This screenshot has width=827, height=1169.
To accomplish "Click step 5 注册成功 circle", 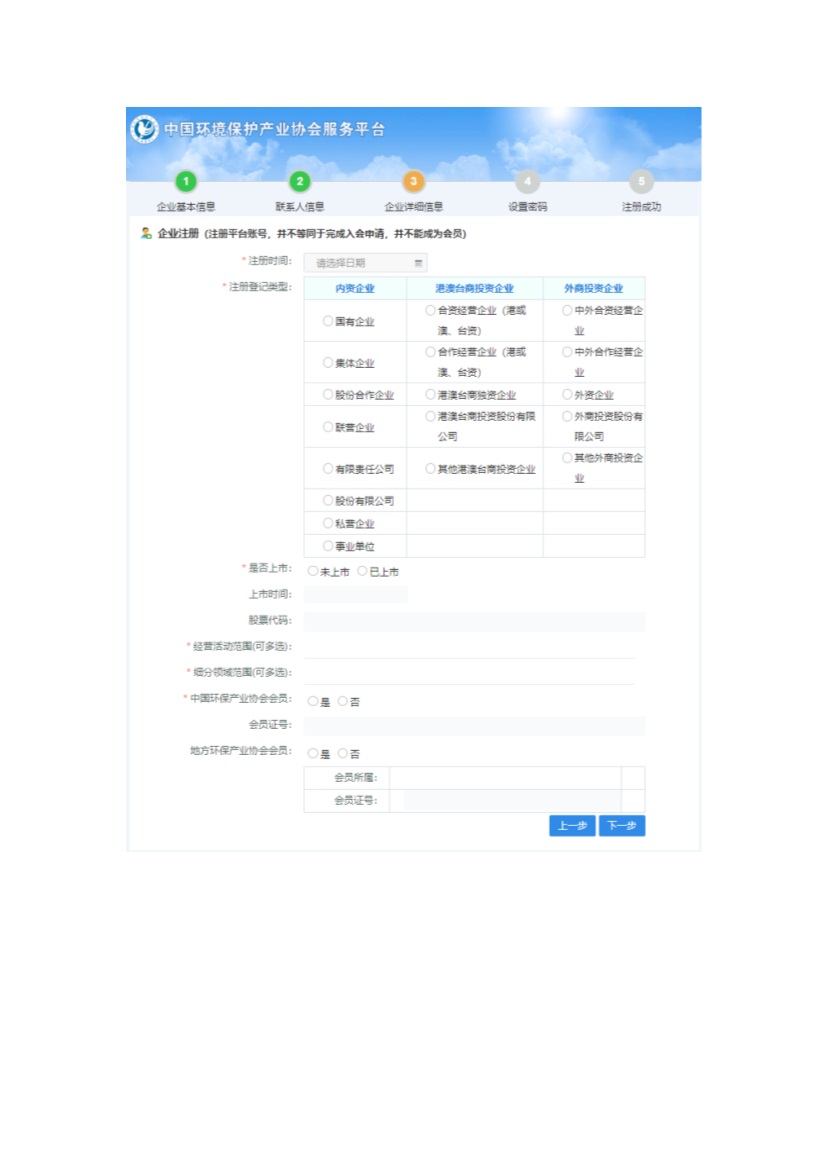I will click(642, 181).
